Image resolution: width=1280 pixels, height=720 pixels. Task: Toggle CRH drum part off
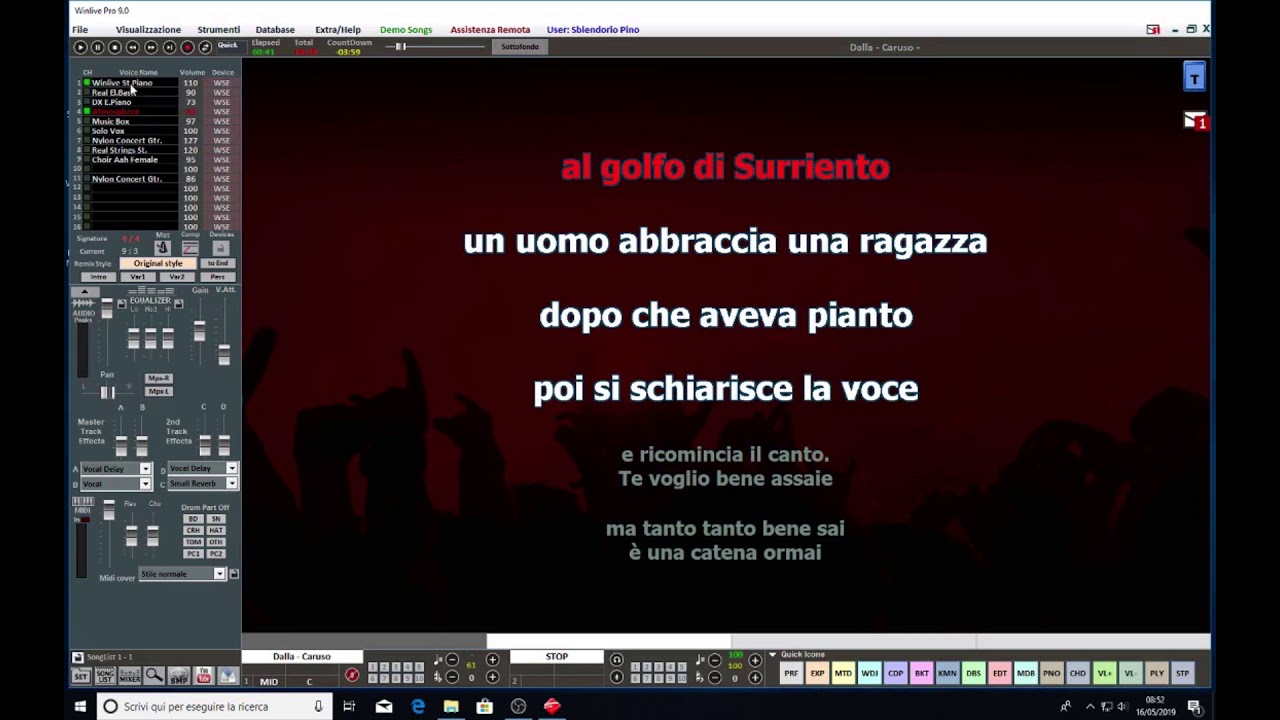(193, 530)
